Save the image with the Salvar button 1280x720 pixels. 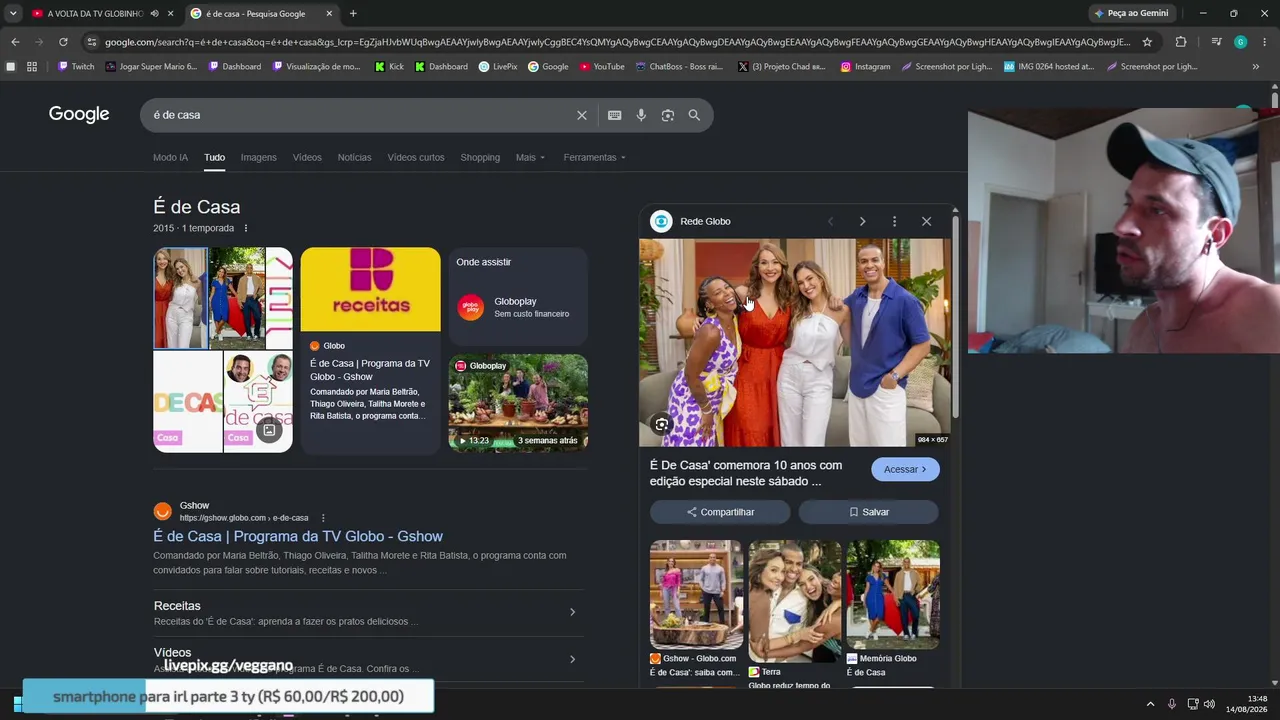[x=868, y=512]
